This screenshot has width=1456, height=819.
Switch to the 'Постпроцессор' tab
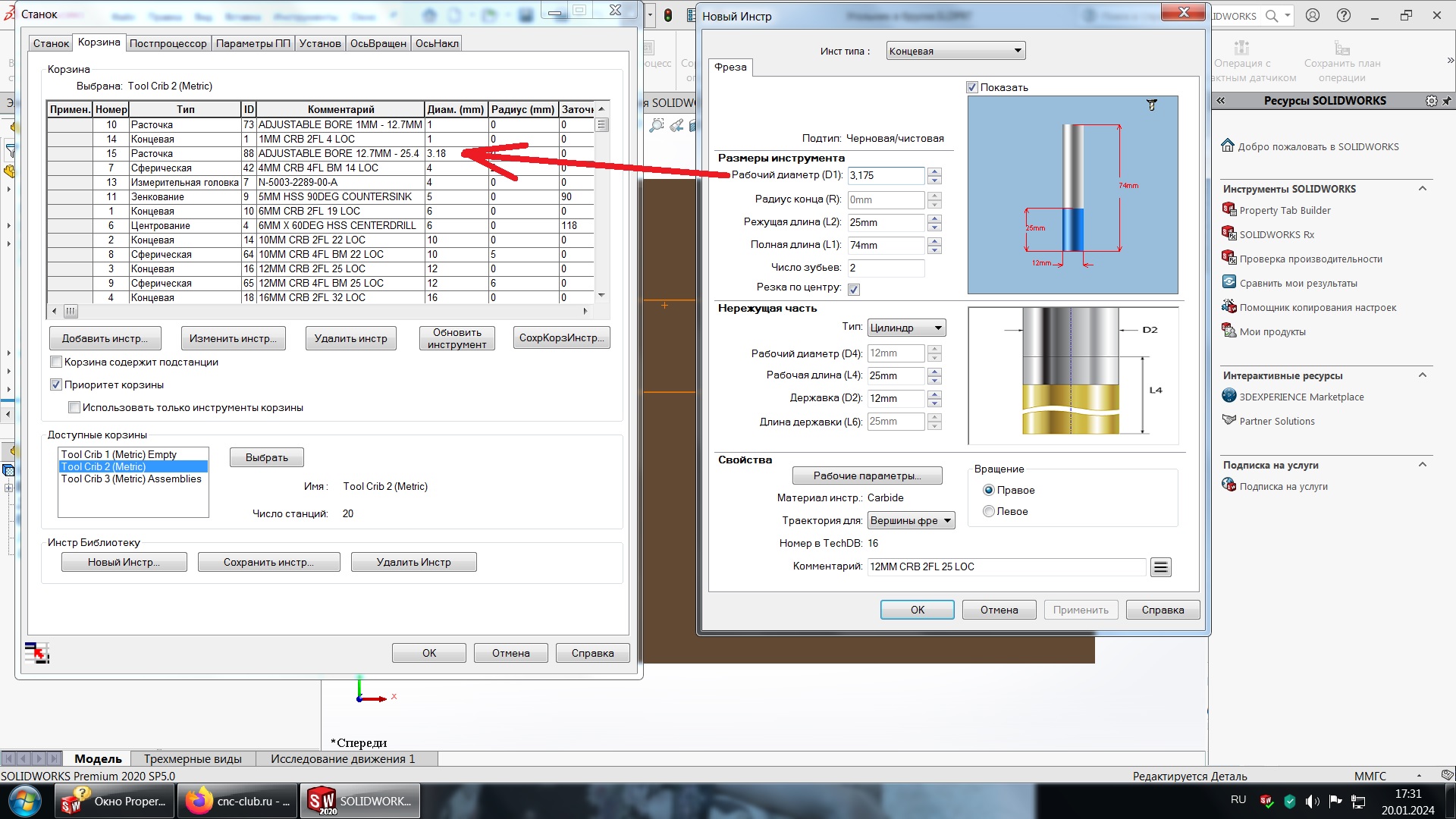pyautogui.click(x=168, y=43)
